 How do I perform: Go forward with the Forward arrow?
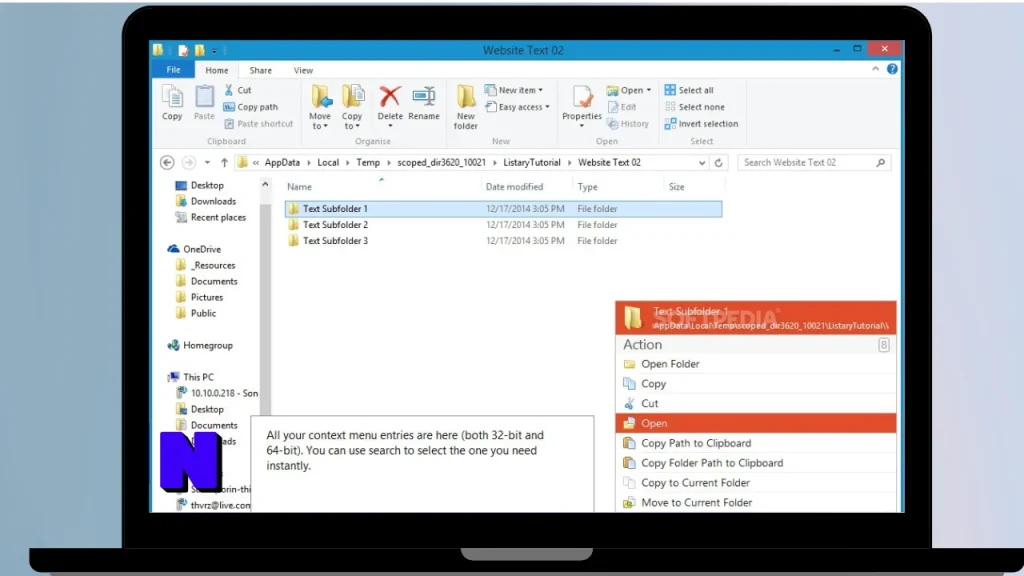click(189, 163)
